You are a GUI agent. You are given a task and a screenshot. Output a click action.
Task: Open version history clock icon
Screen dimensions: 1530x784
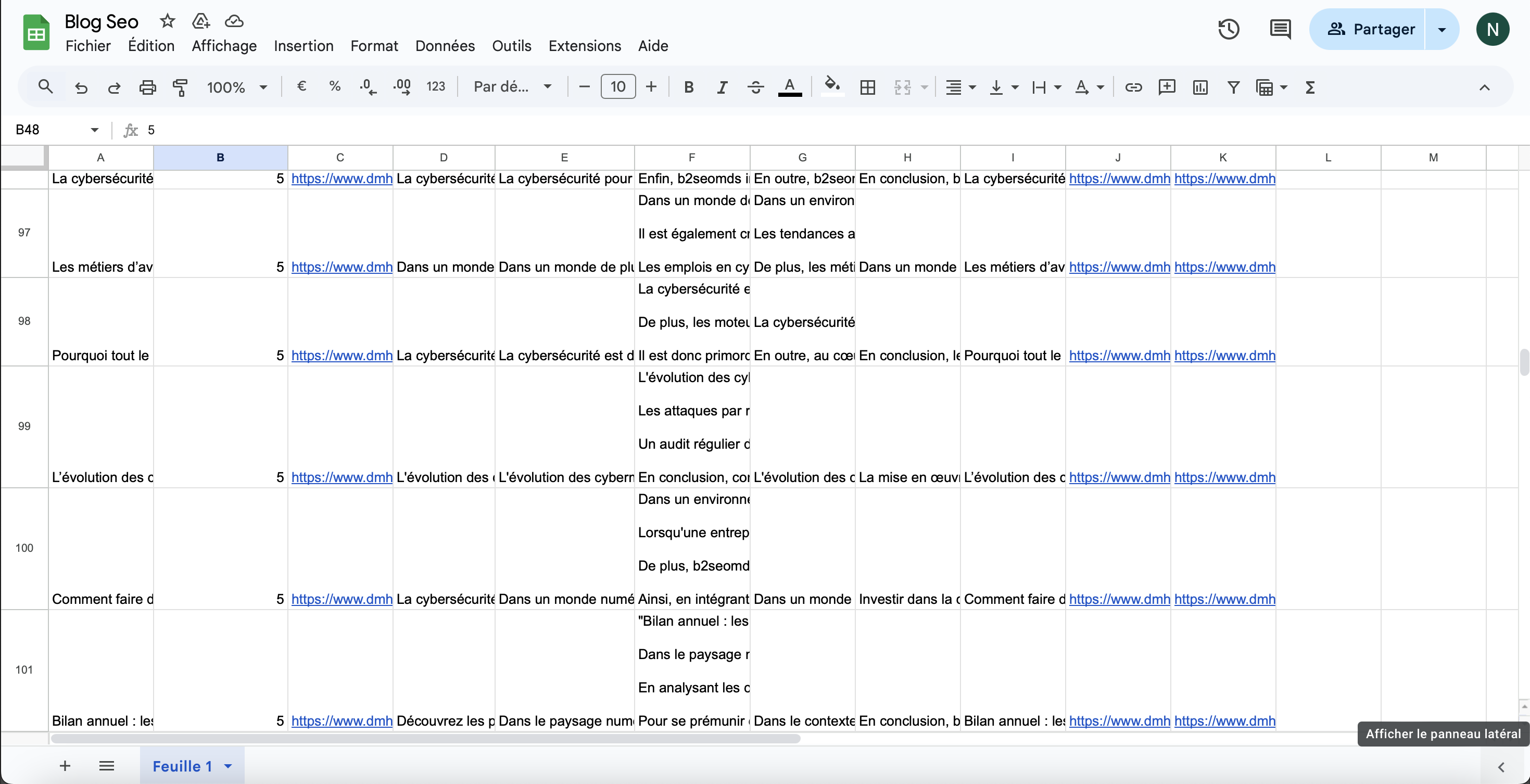click(1228, 29)
